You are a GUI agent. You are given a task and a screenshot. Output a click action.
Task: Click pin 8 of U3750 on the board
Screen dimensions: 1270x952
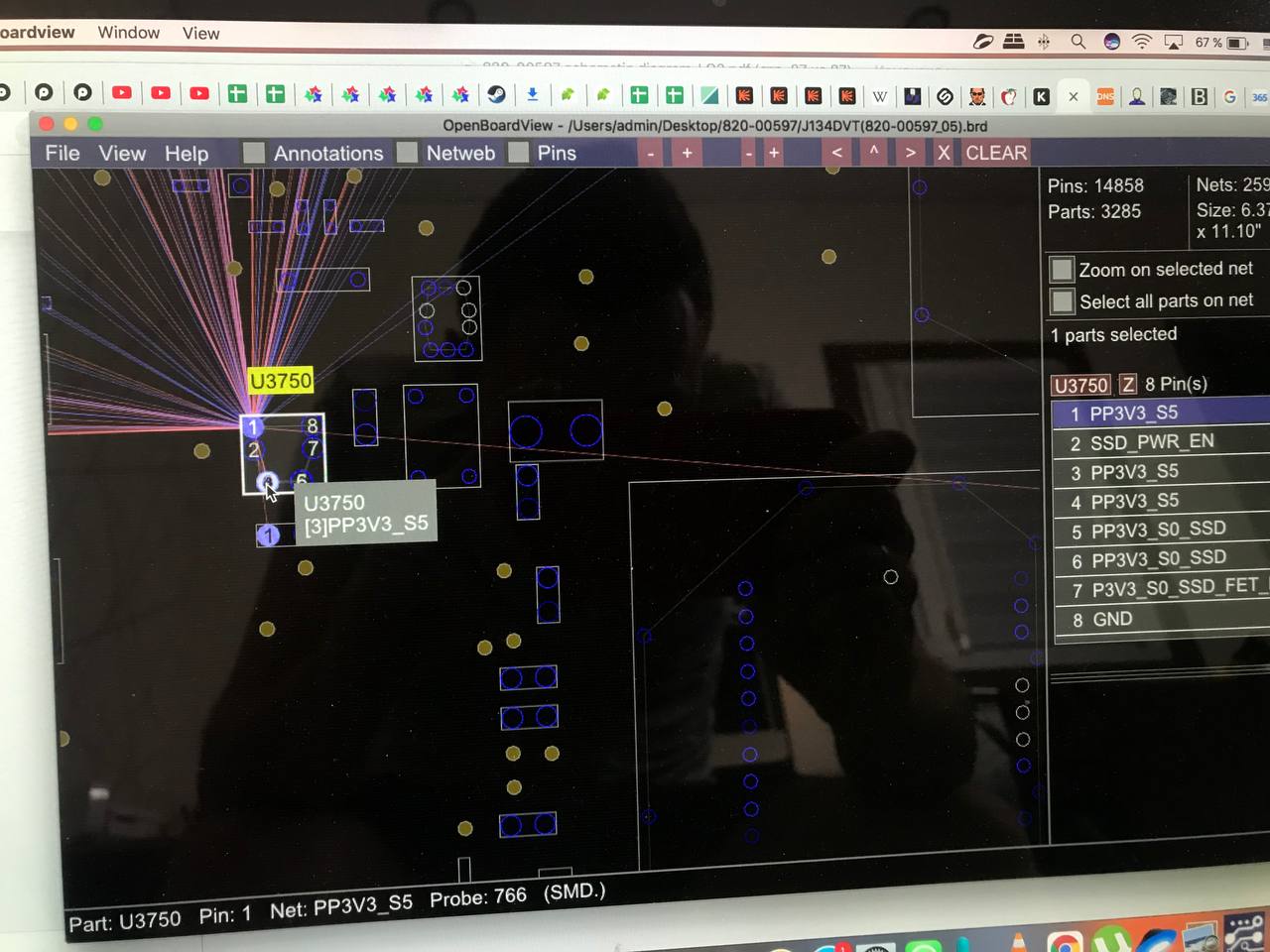point(312,425)
